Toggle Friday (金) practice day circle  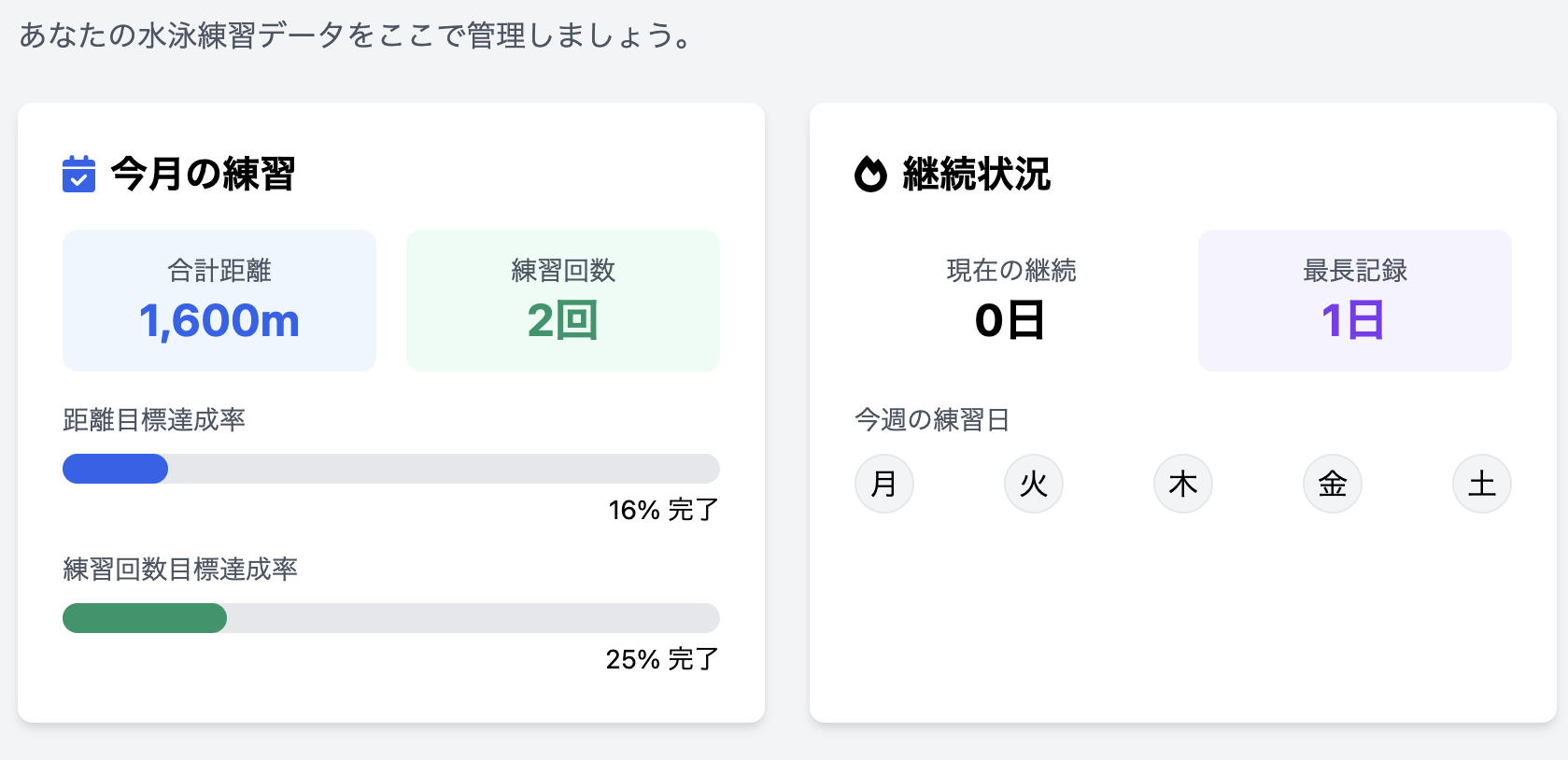click(x=1332, y=484)
